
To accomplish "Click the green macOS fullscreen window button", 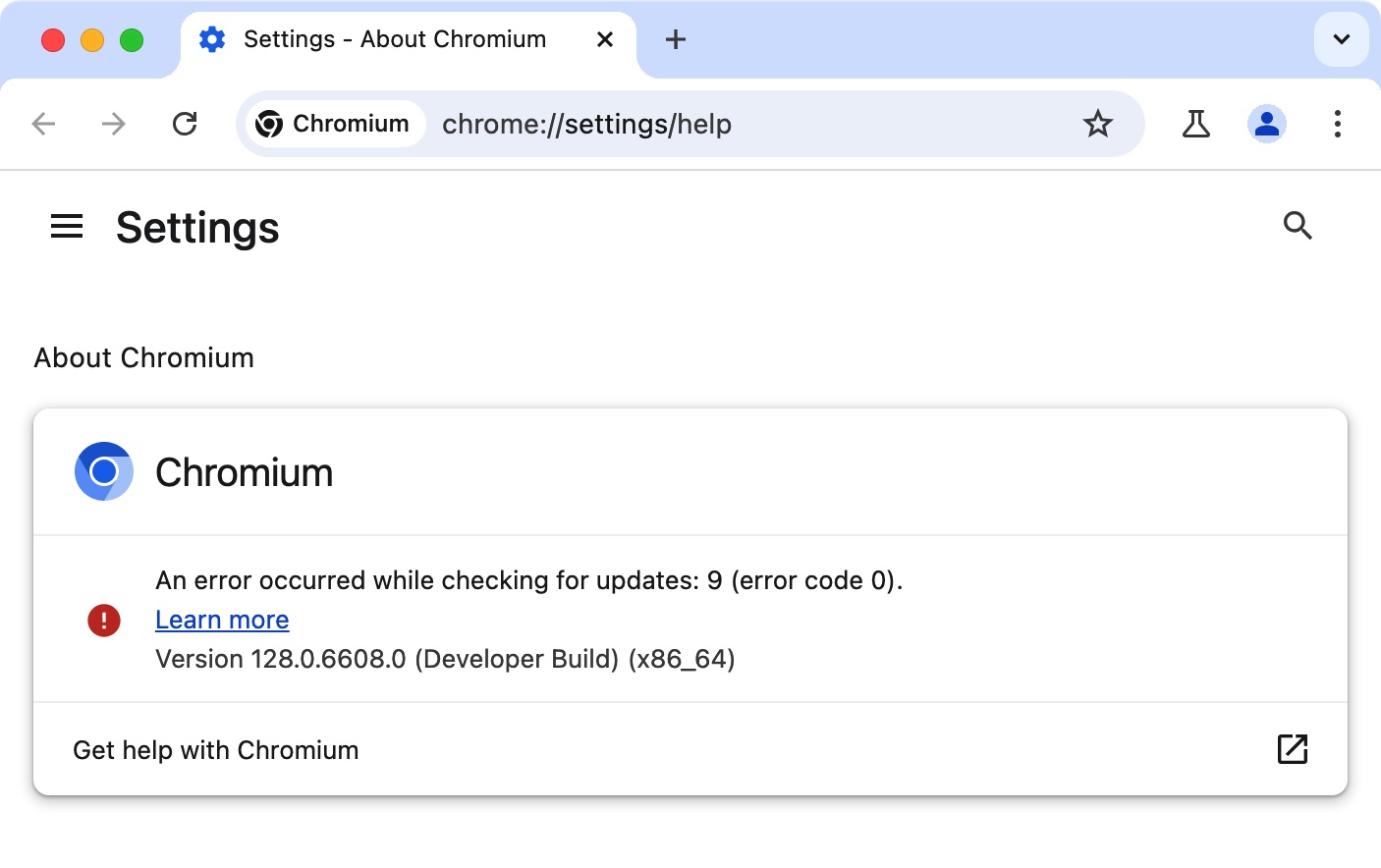I will pyautogui.click(x=132, y=39).
